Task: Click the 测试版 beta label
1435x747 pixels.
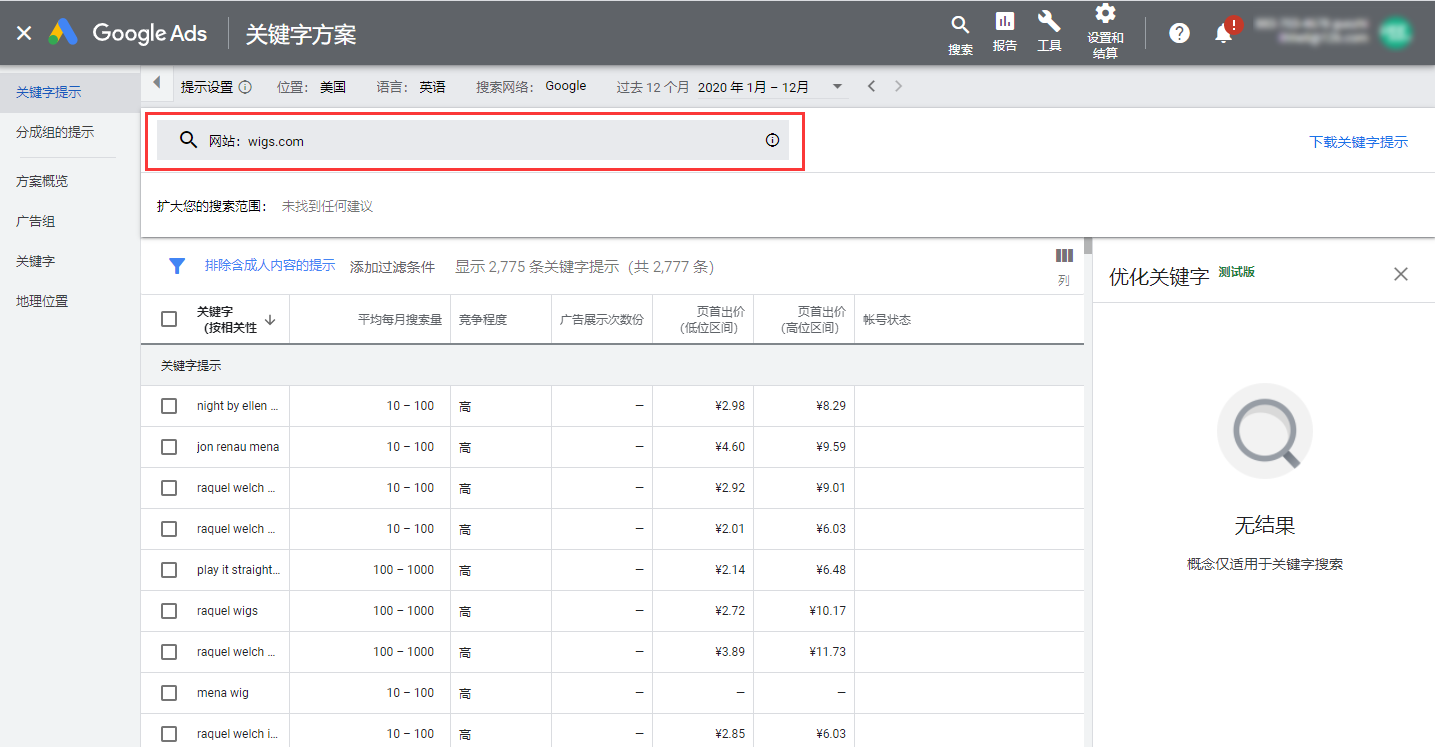Action: (1236, 272)
